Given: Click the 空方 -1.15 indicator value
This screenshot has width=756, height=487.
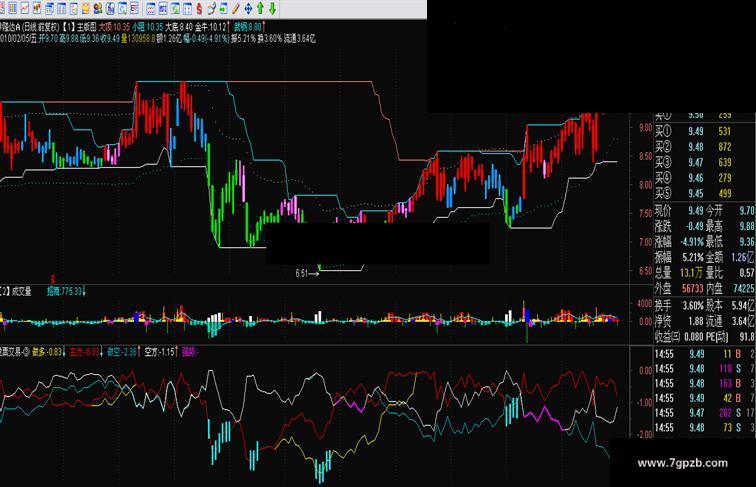Looking at the screenshot, I should (x=160, y=352).
